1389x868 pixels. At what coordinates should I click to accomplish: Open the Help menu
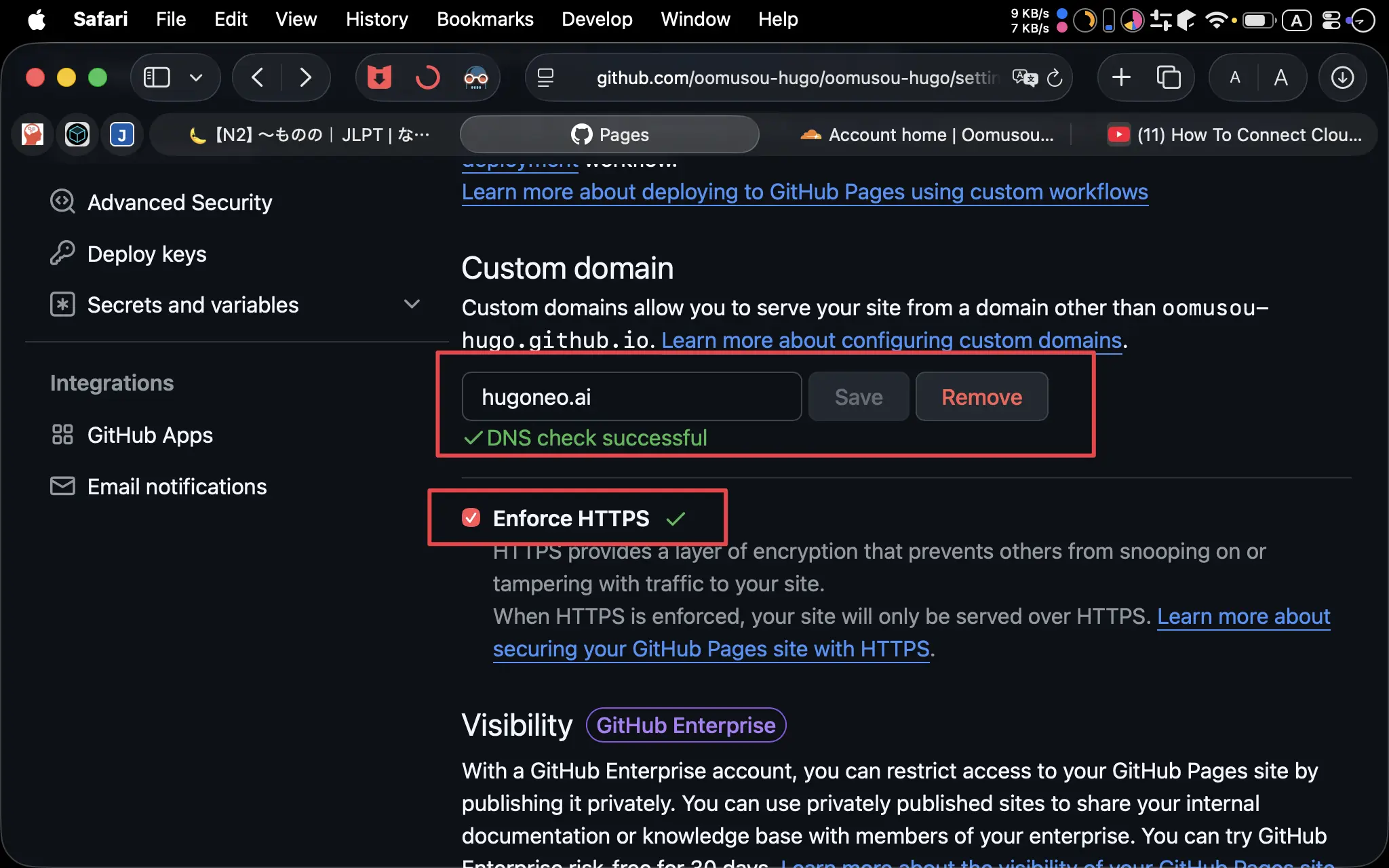click(x=778, y=19)
